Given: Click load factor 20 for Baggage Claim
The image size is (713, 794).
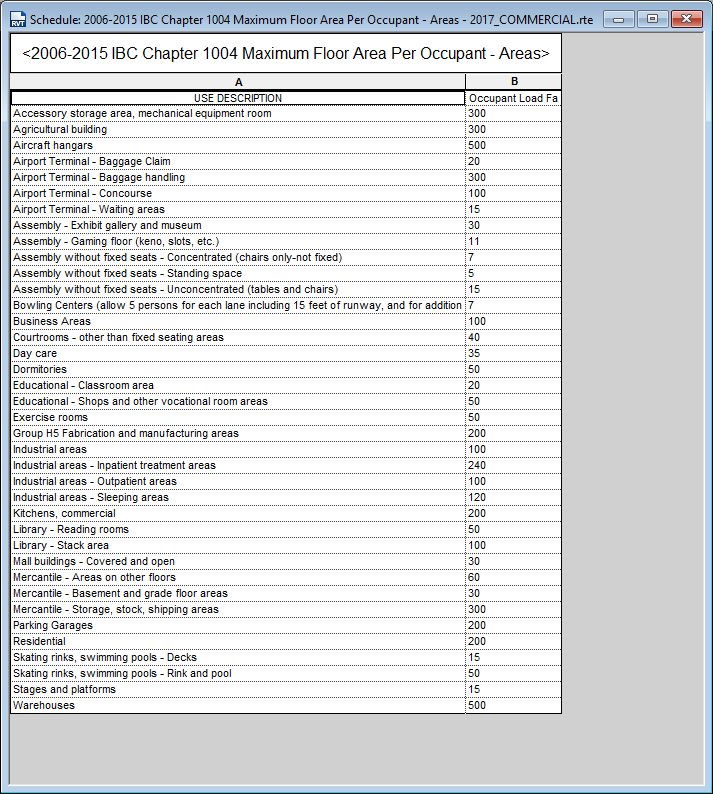Looking at the screenshot, I should (x=513, y=162).
